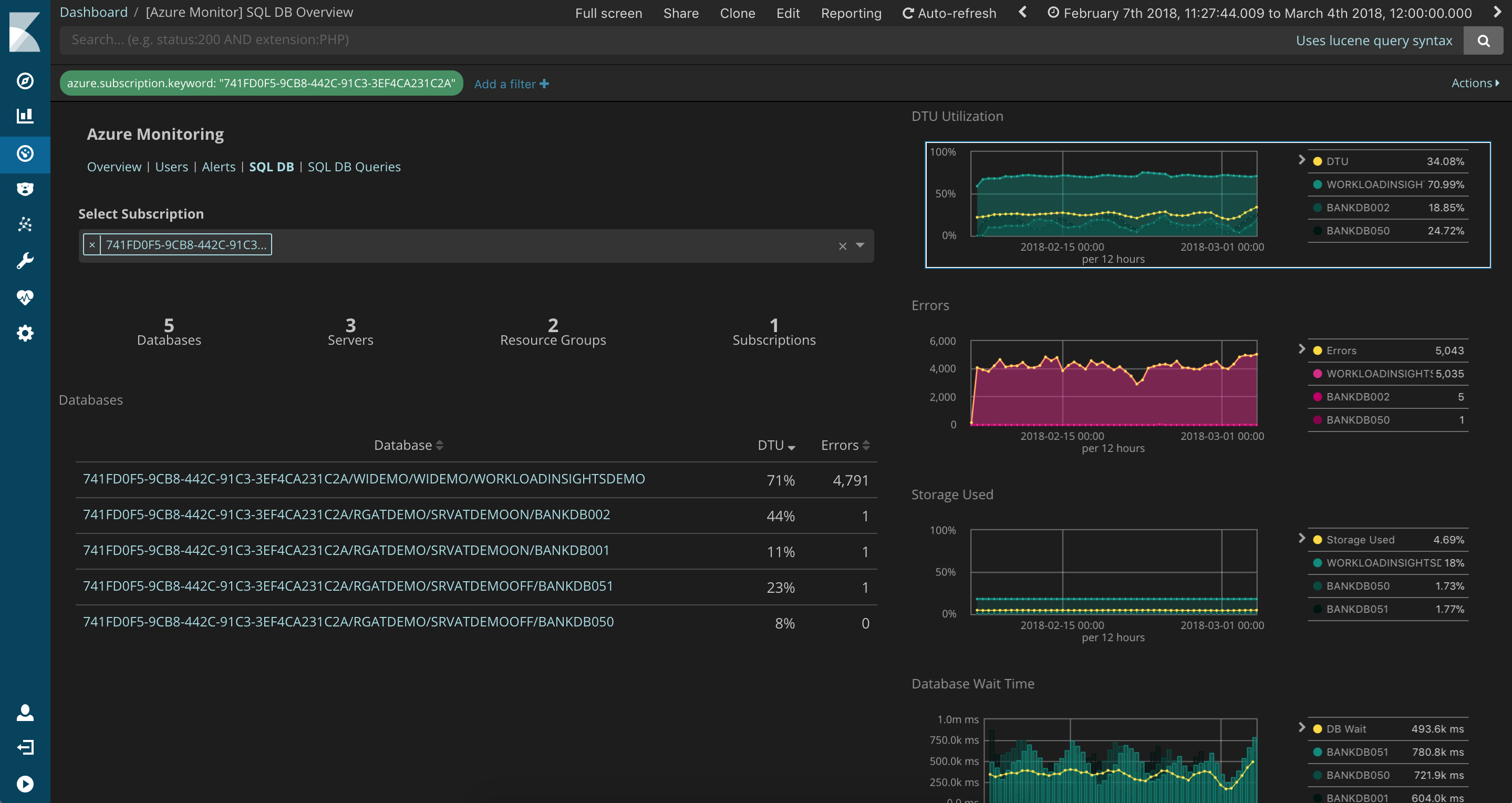Viewport: 1512px width, 803px height.
Task: Open the Alerts navigation link
Action: pyautogui.click(x=219, y=167)
